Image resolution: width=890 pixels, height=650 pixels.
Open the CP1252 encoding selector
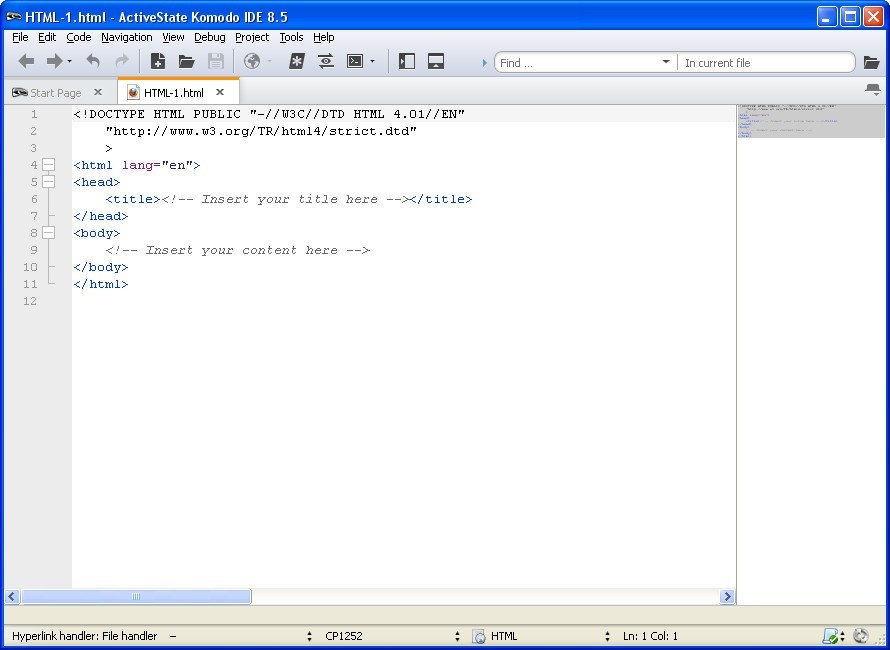coord(344,636)
